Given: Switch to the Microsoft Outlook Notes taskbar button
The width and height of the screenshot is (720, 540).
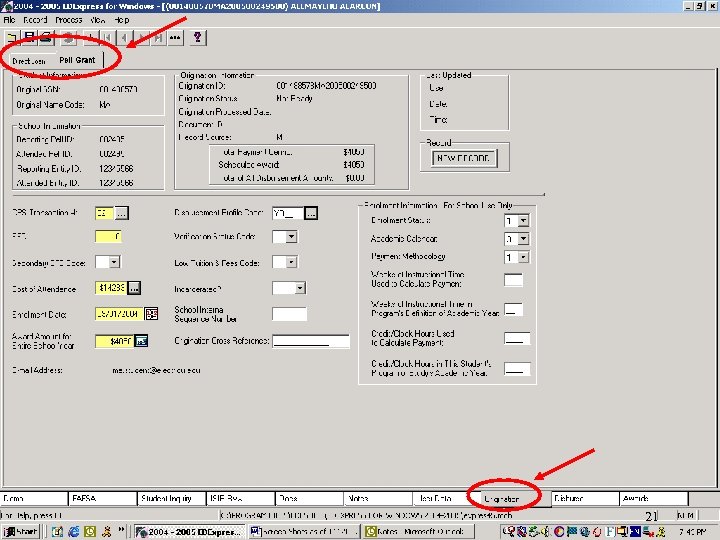Looking at the screenshot, I should tap(420, 532).
